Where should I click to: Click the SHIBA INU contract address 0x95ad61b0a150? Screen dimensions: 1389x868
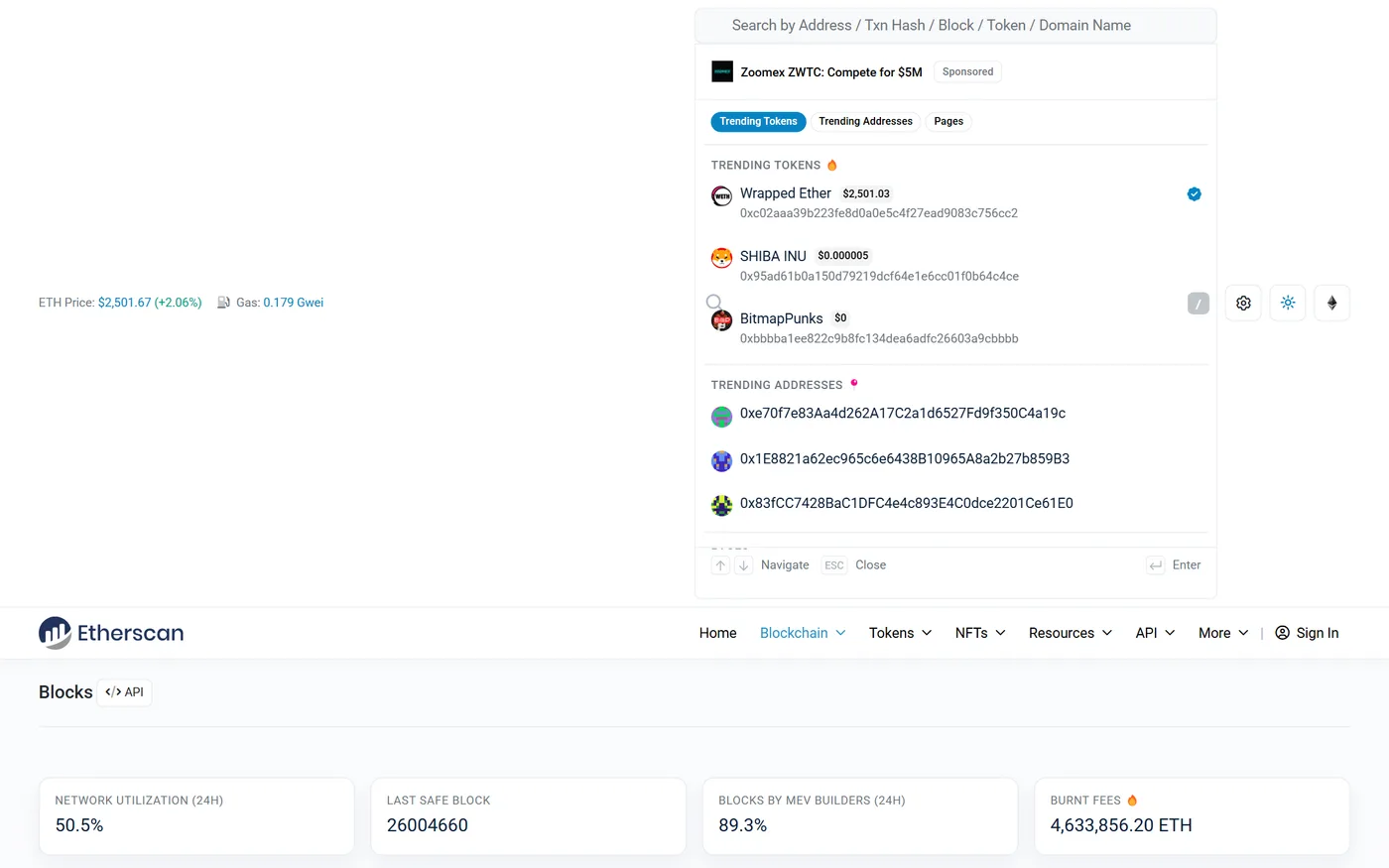[x=880, y=277]
